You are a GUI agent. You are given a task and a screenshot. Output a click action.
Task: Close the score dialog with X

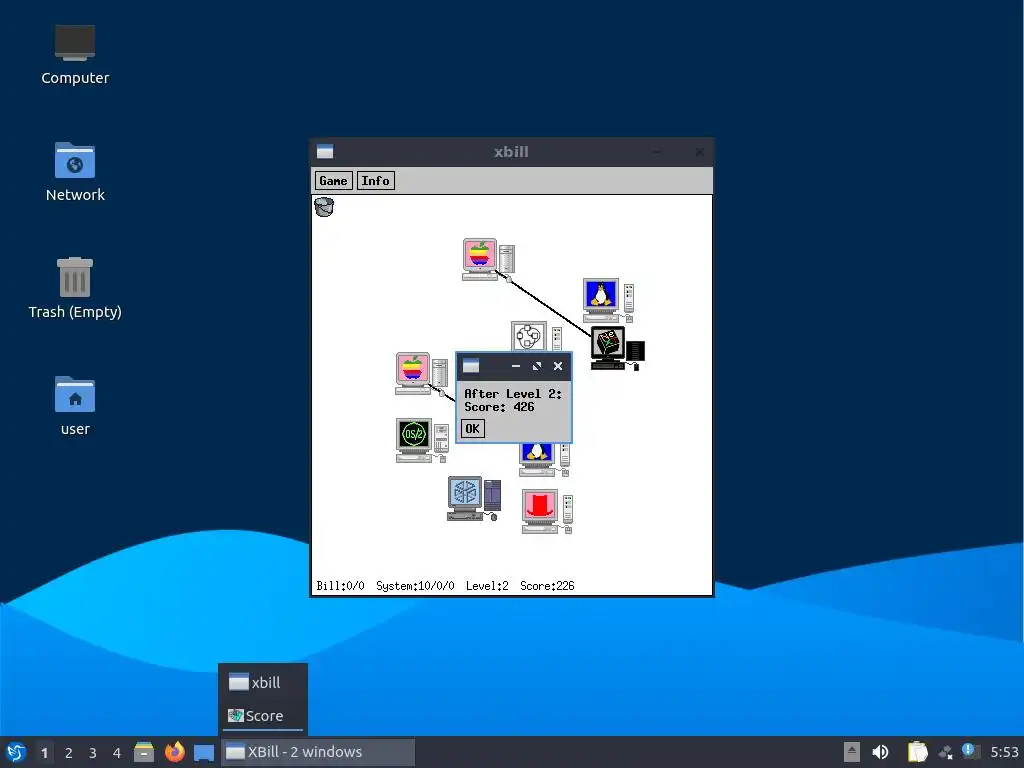[558, 366]
